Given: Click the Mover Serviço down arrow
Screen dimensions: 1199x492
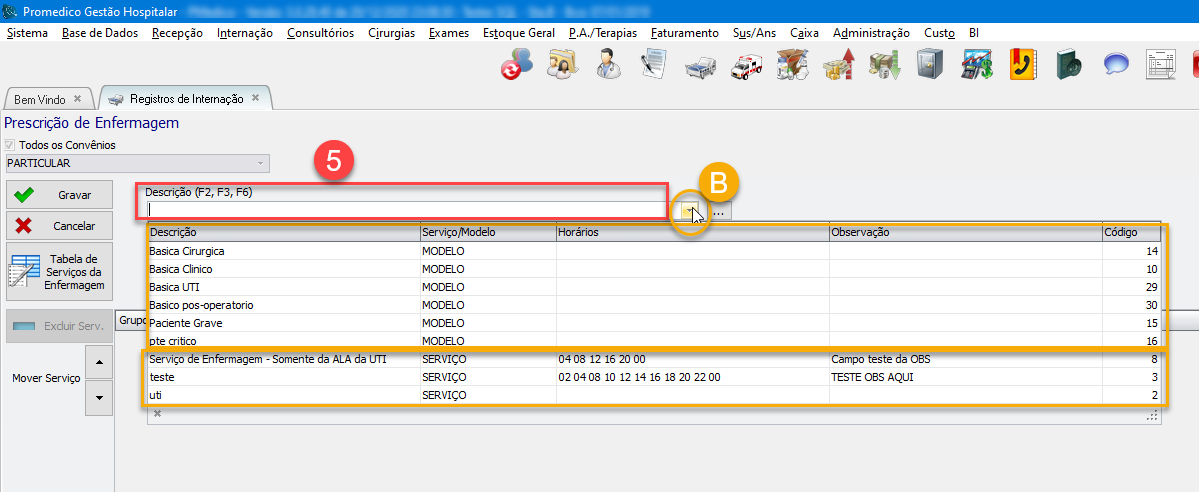Looking at the screenshot, I should tap(97, 397).
